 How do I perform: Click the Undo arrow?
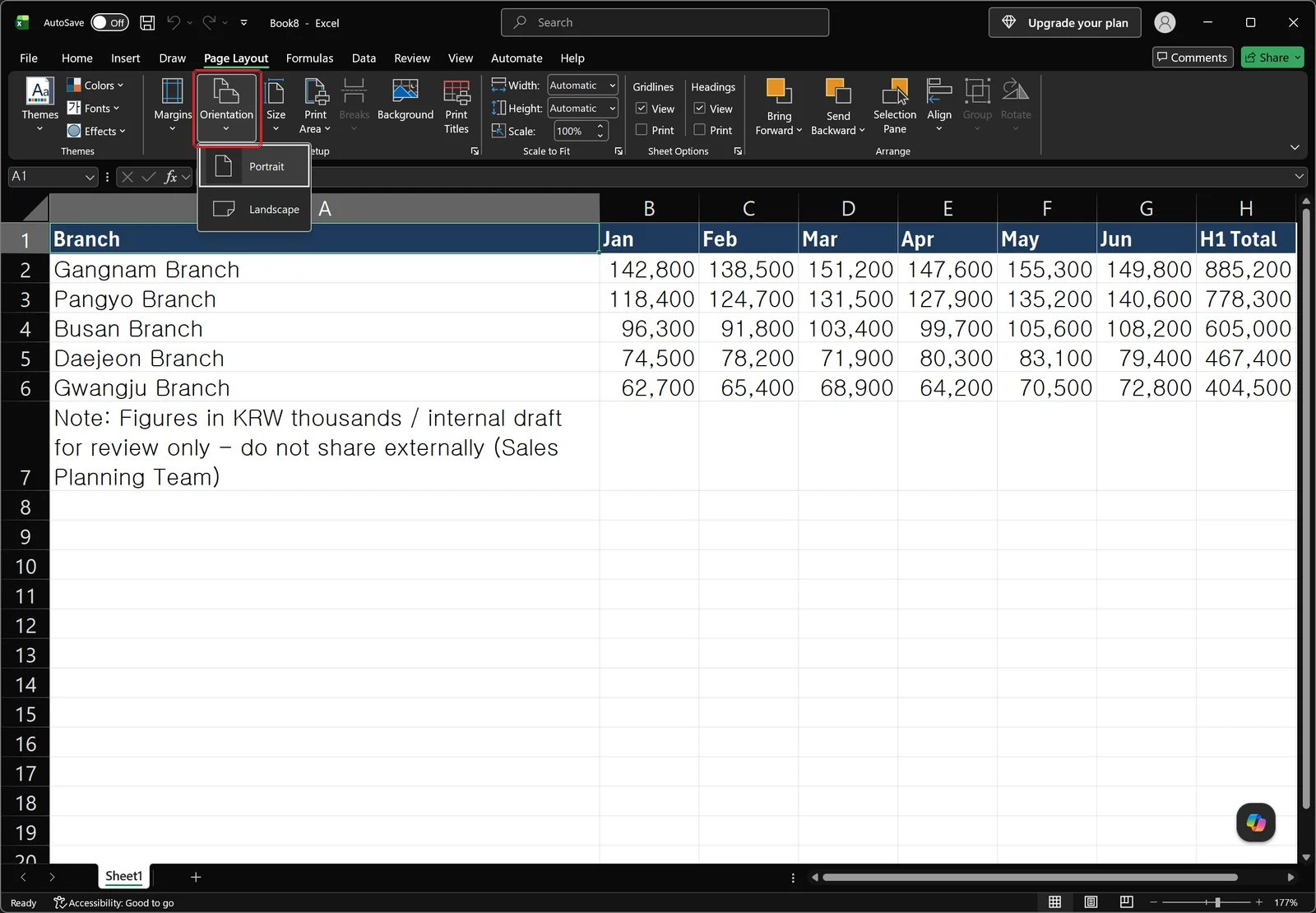pos(174,23)
